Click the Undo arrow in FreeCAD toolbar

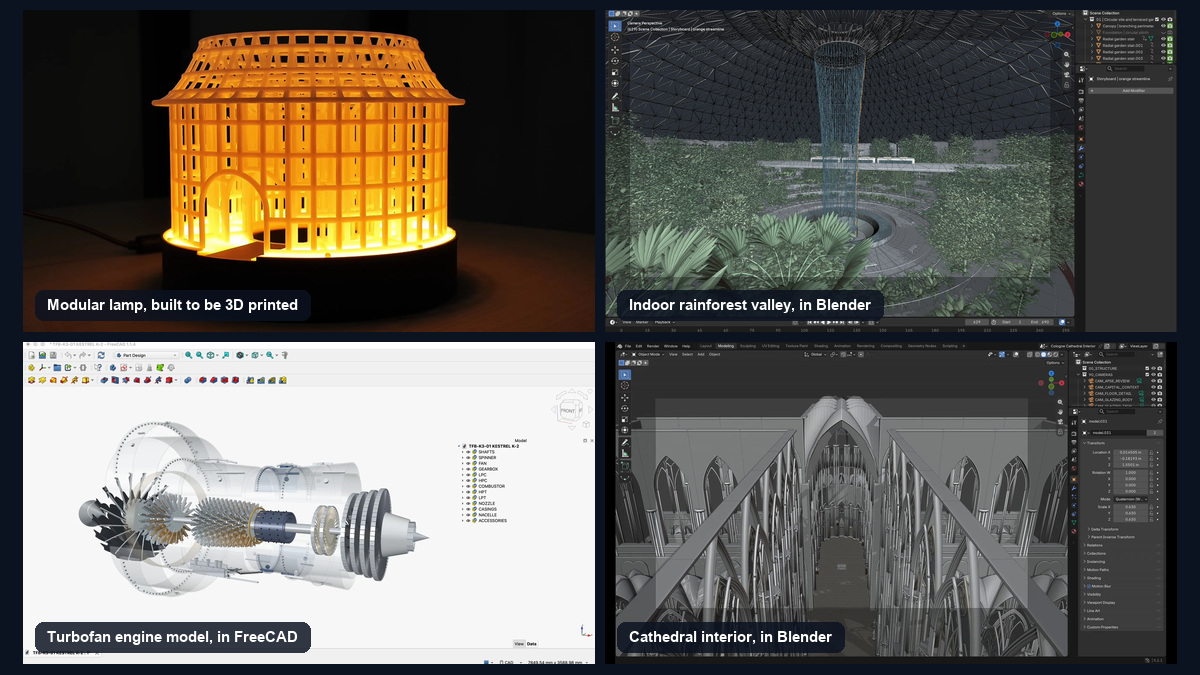(68, 355)
